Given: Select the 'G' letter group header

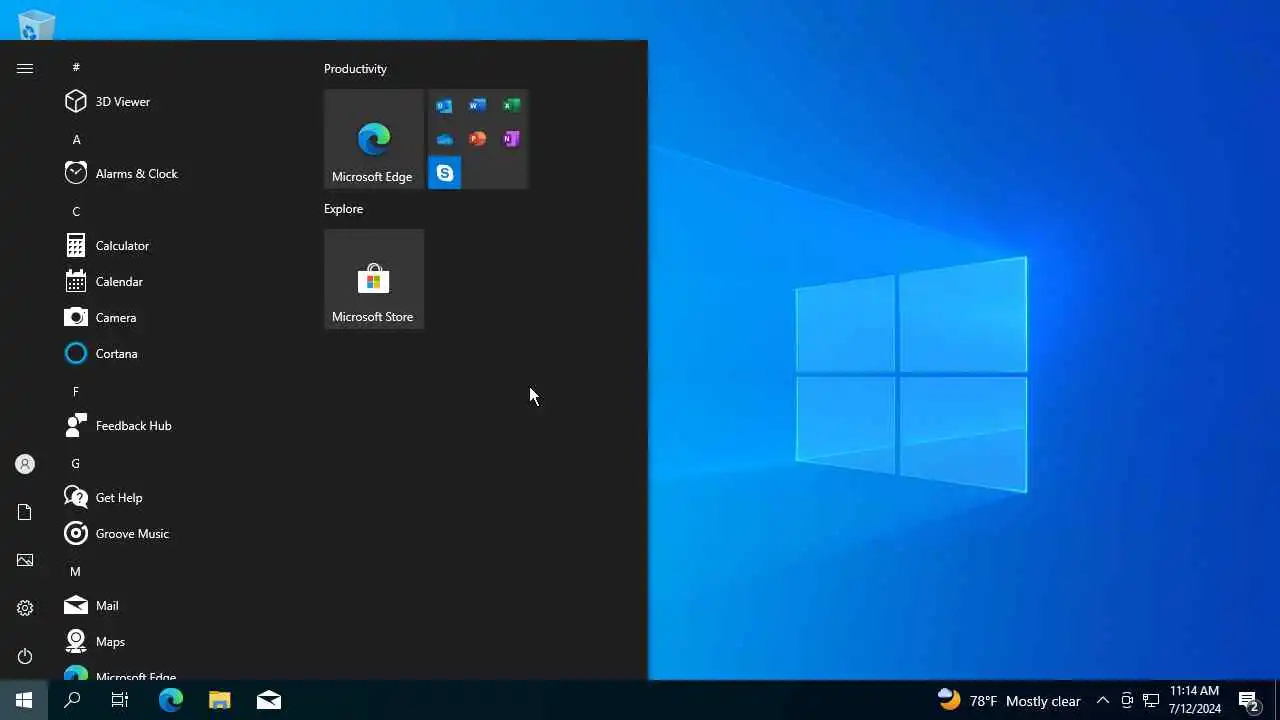Looking at the screenshot, I should point(76,463).
